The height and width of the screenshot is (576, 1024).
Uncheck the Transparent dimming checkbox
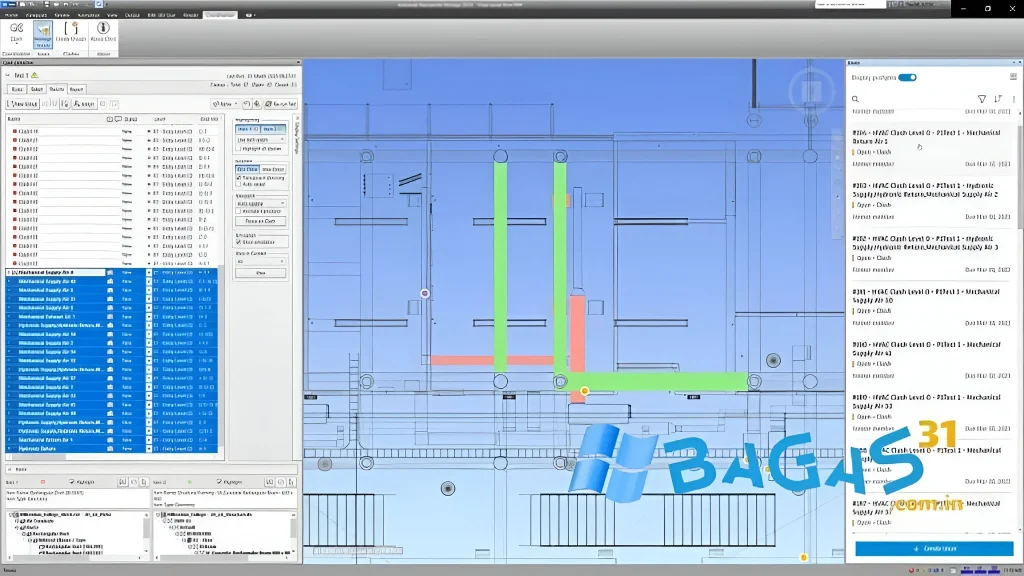[239, 178]
